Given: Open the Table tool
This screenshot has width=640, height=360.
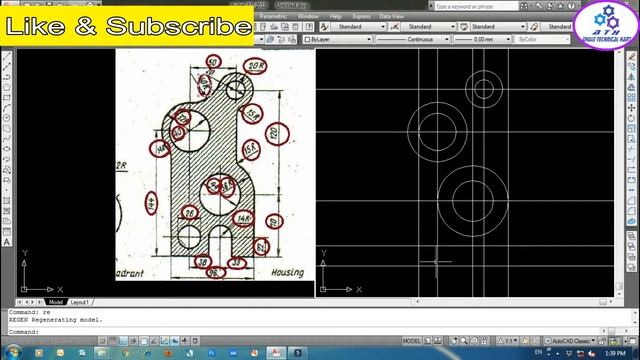Looking at the screenshot, I should (7, 231).
